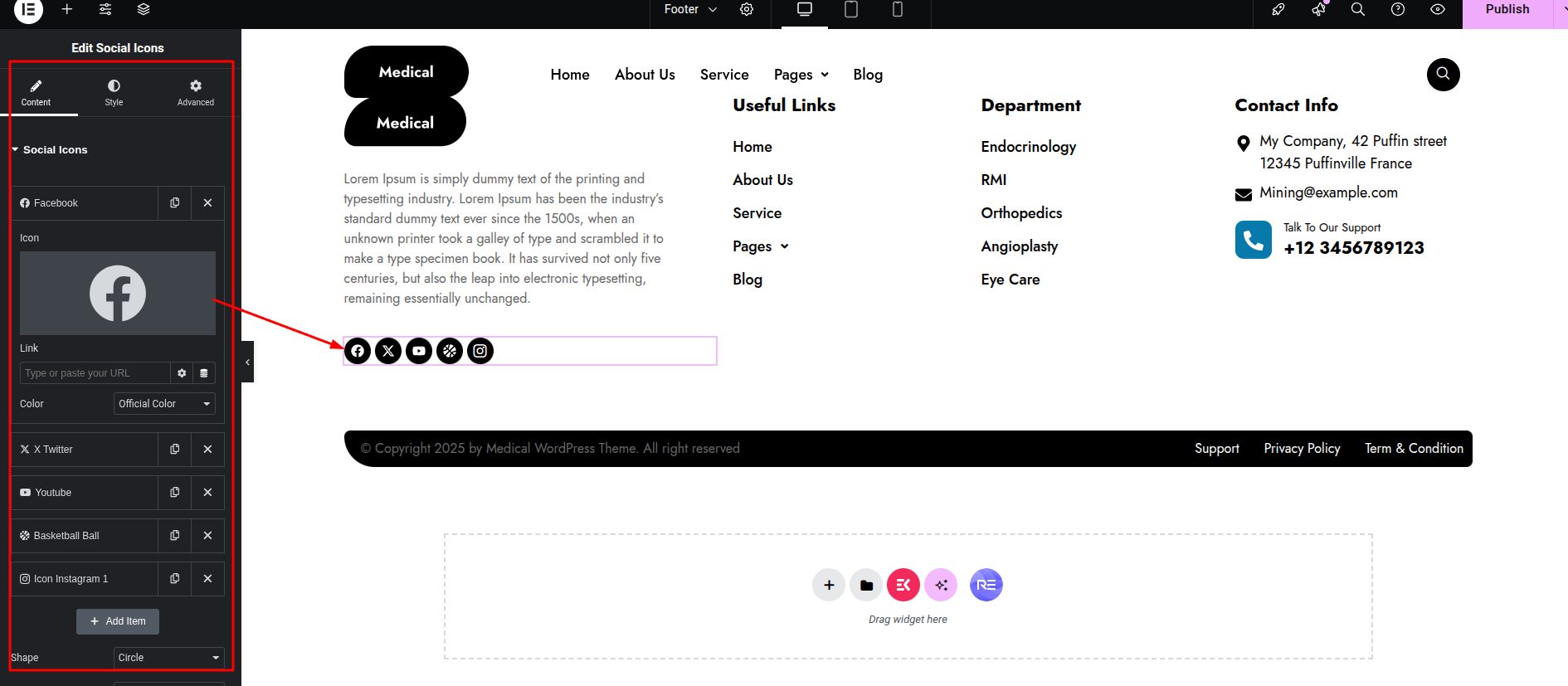Screen dimensions: 1568x686
Task: Open Footer page settings gear icon
Action: pos(747,9)
